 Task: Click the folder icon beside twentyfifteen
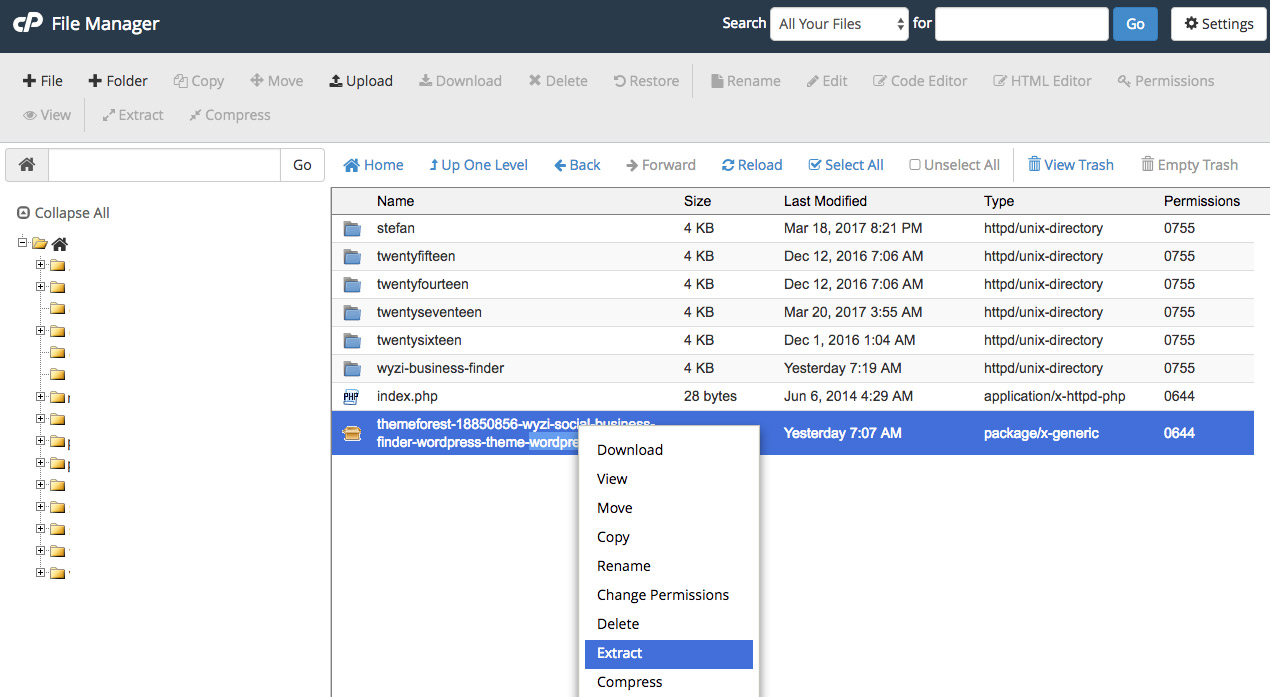[352, 257]
